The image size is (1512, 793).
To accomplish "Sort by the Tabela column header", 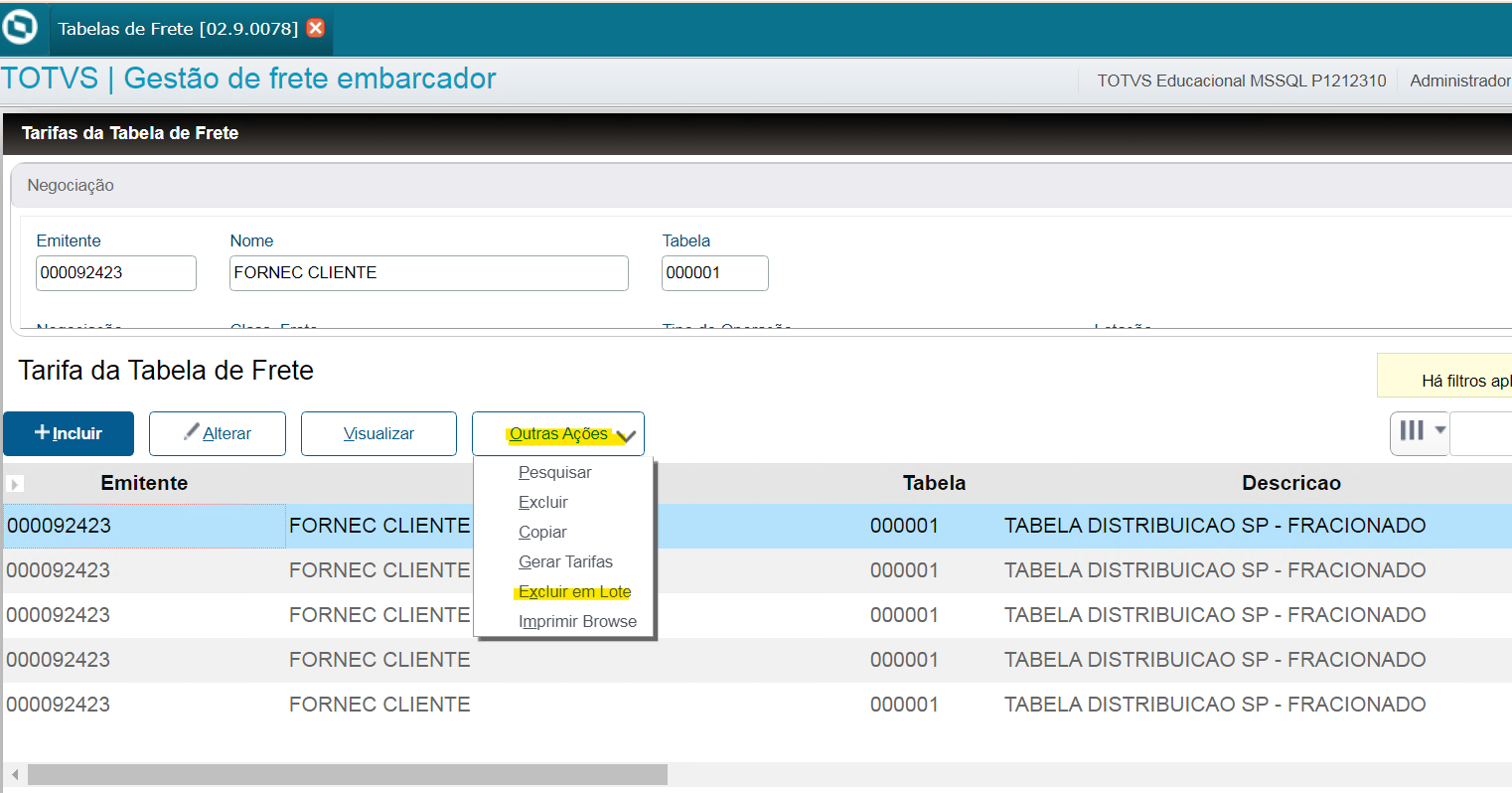I will click(934, 483).
